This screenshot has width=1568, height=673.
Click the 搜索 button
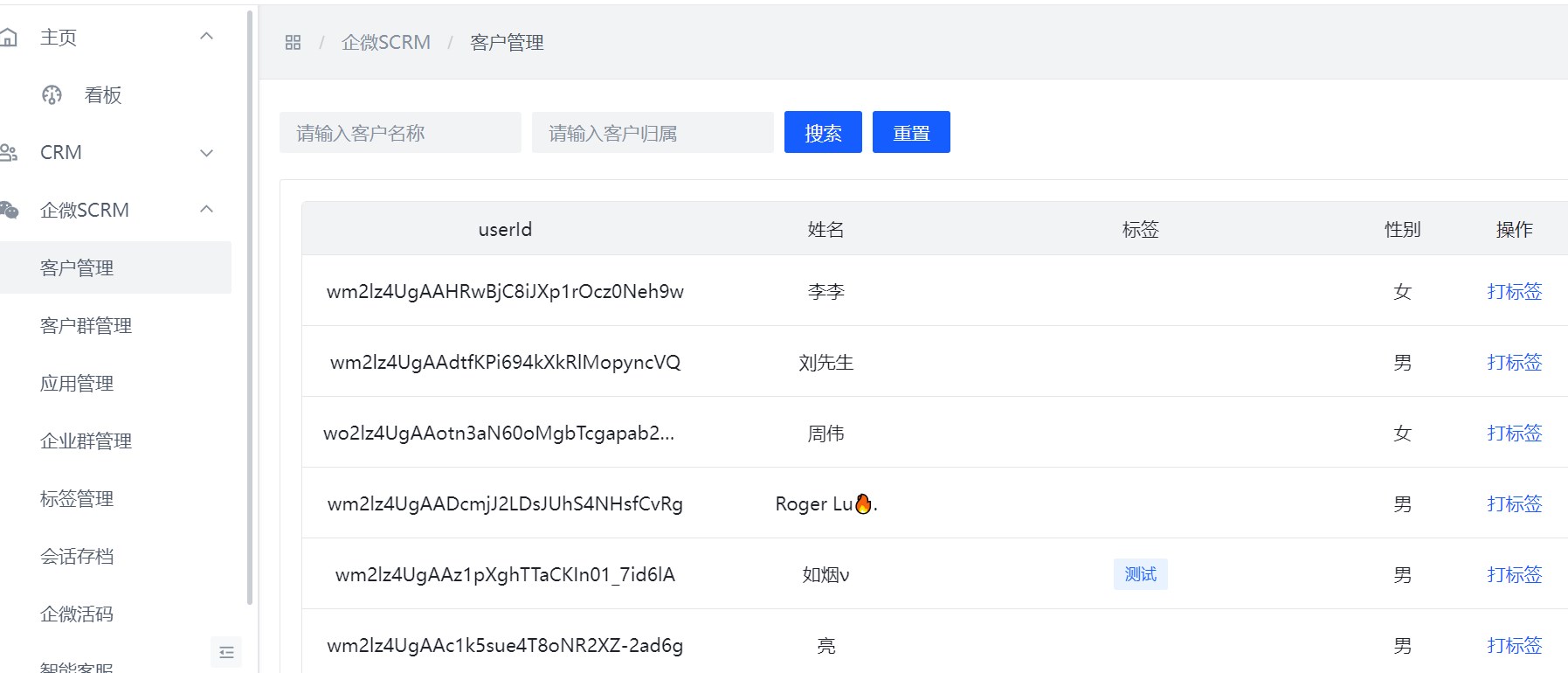pyautogui.click(x=823, y=132)
